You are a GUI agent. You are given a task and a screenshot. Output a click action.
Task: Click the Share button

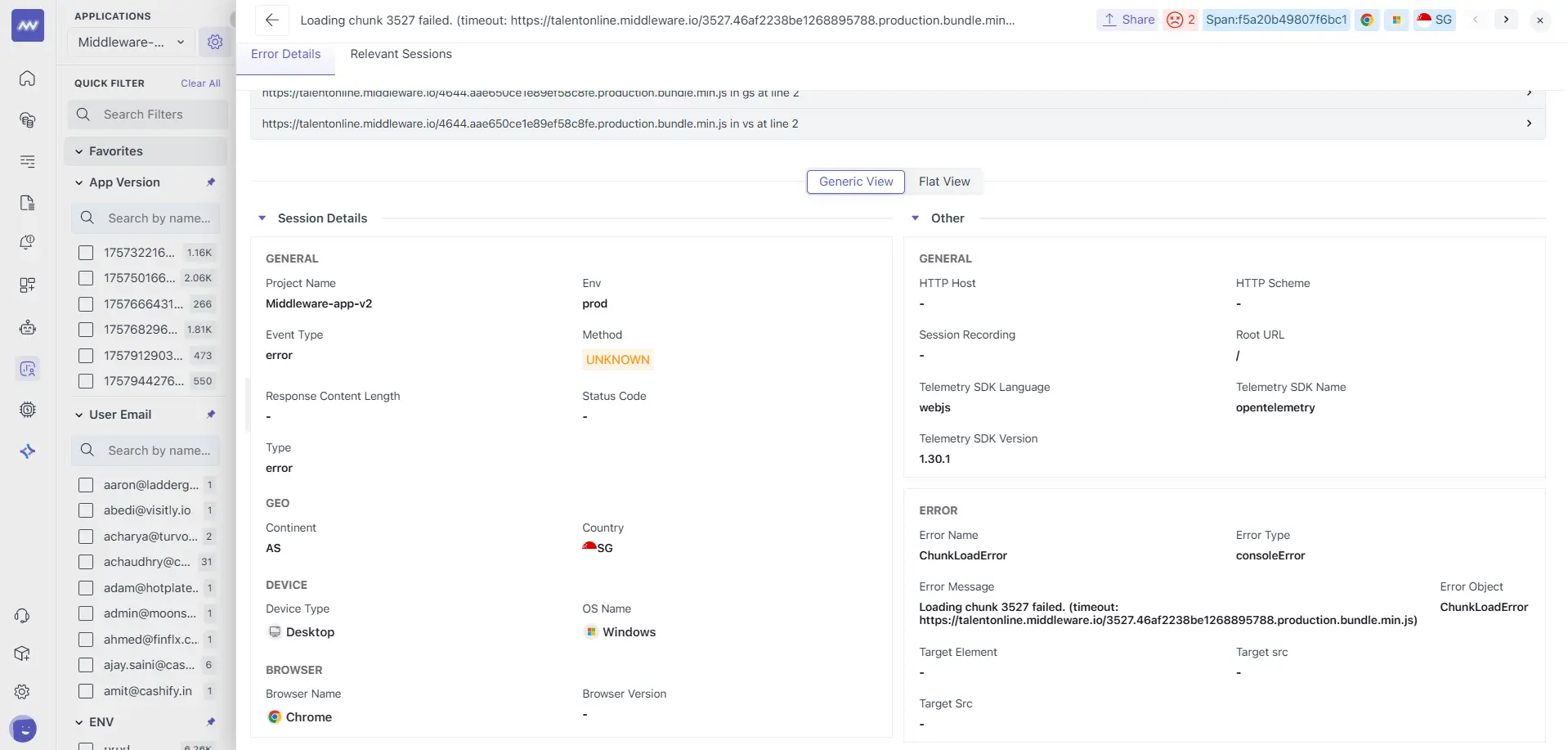pos(1127,20)
